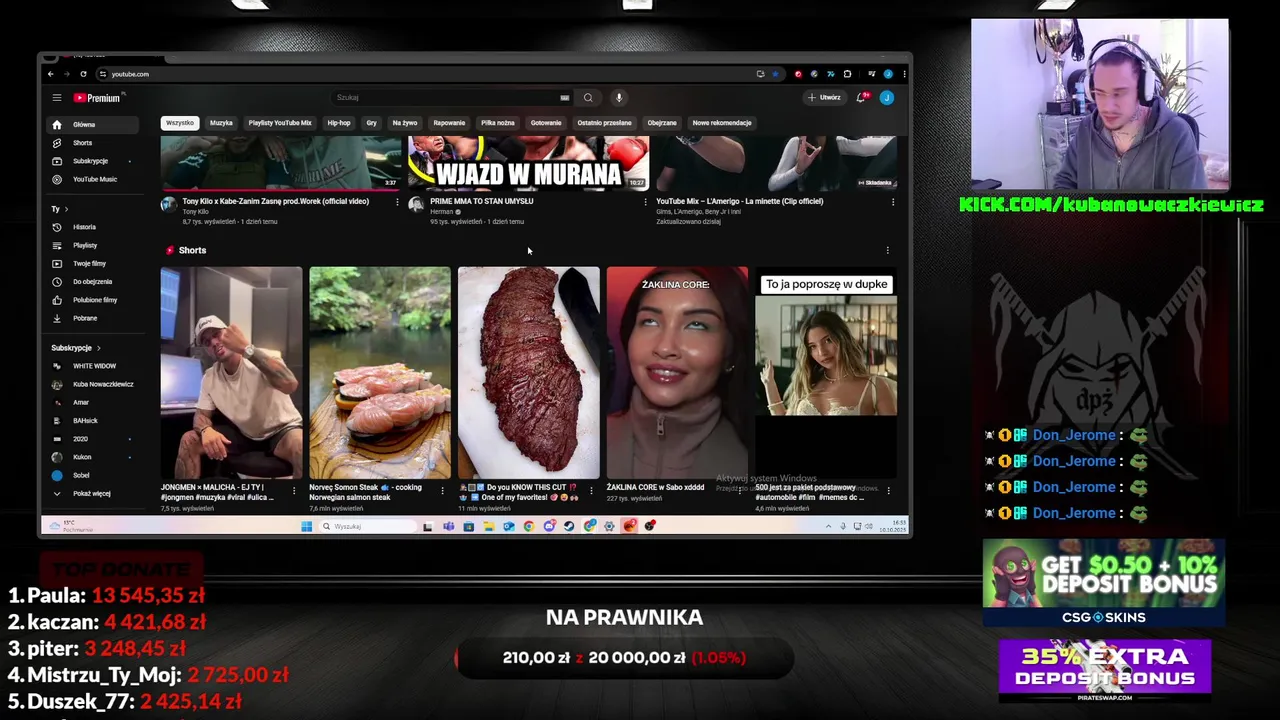
Task: Go to Główna home in sidebar
Action: [x=92, y=125]
